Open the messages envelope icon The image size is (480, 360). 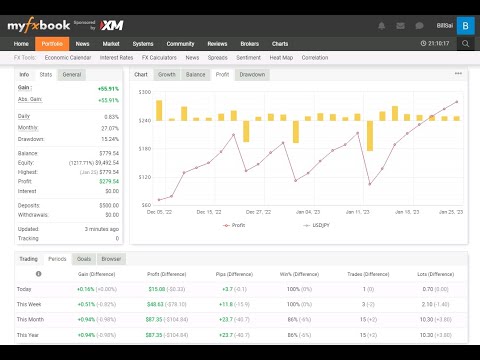(400, 26)
